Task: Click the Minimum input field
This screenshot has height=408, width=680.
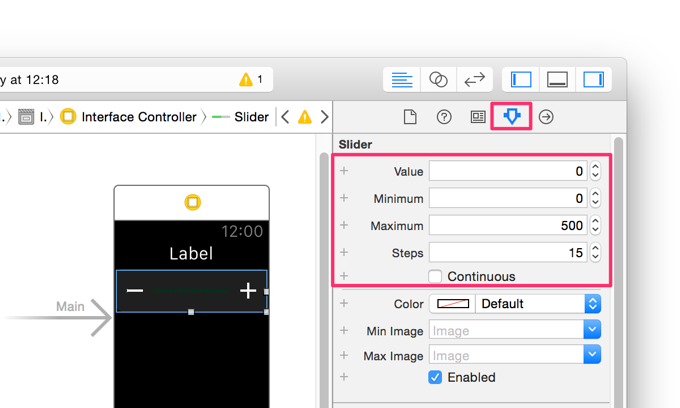Action: pos(508,198)
